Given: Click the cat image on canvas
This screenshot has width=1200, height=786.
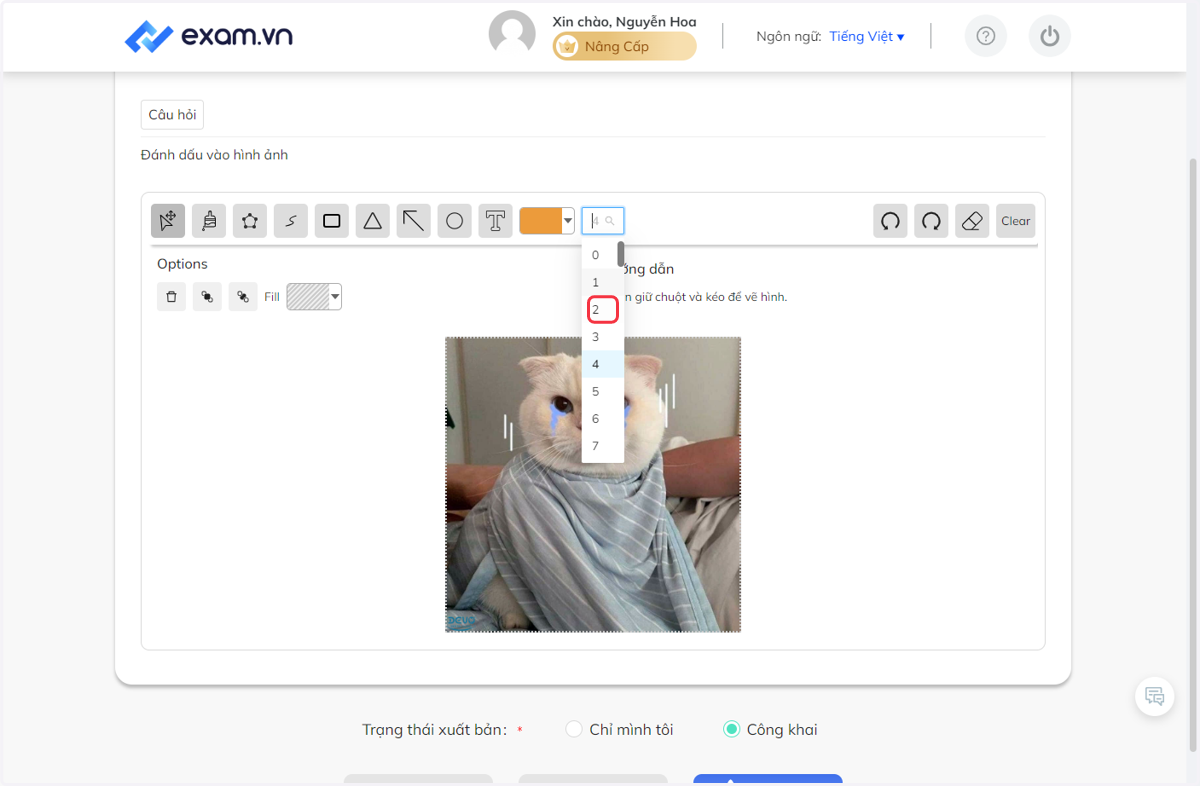Looking at the screenshot, I should (593, 484).
